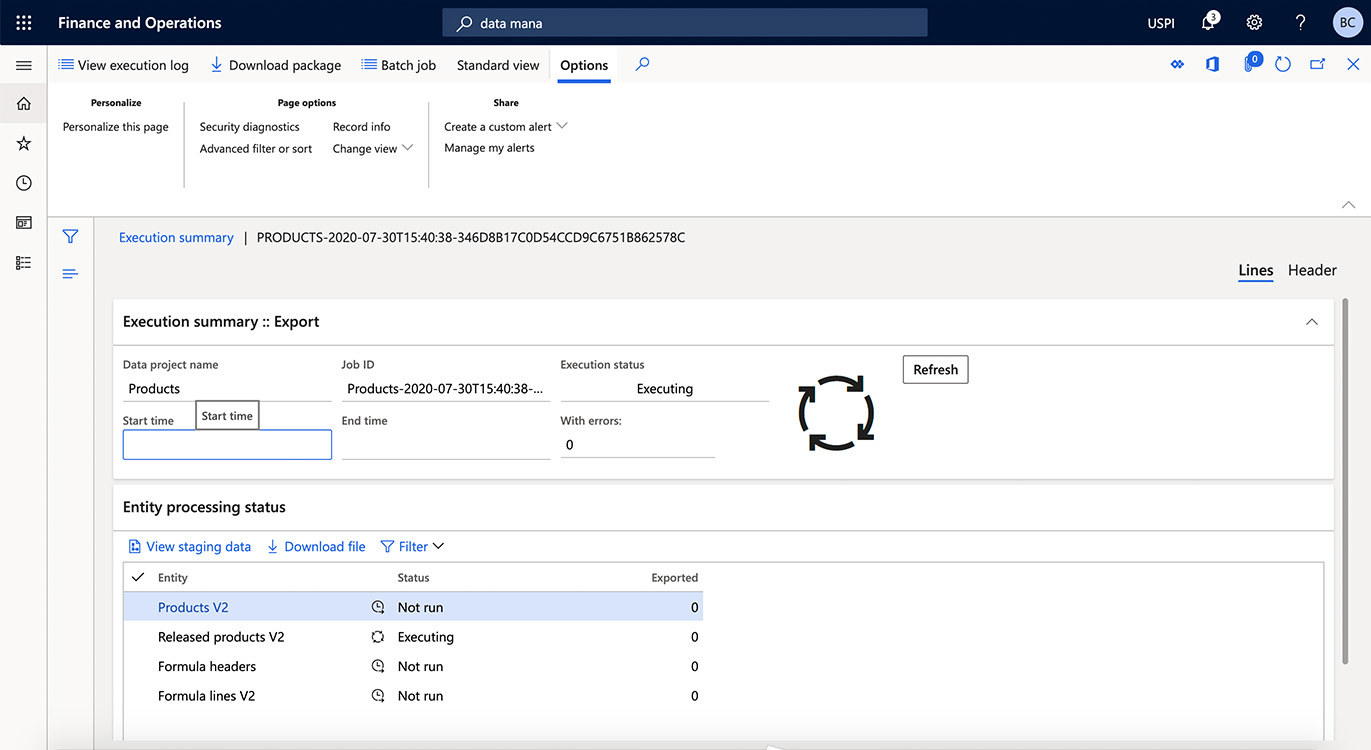Viewport: 1371px width, 750px height.
Task: Close the form with X icon
Action: 1353,64
